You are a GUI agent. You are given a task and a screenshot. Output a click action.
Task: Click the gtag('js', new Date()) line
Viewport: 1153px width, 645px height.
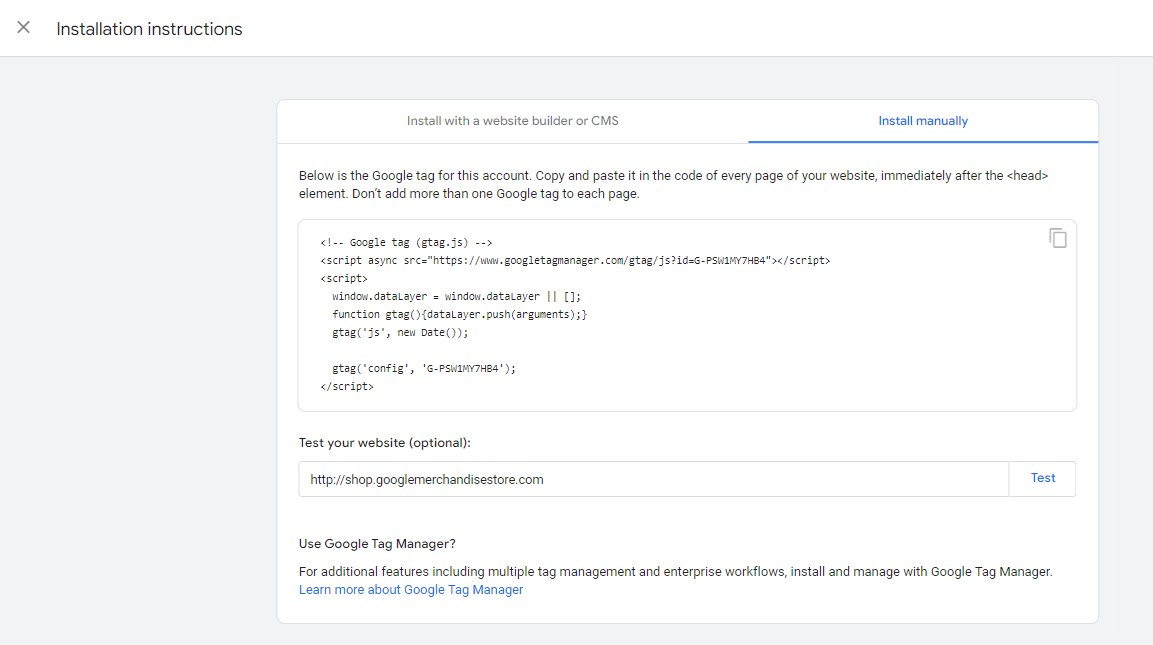[400, 332]
